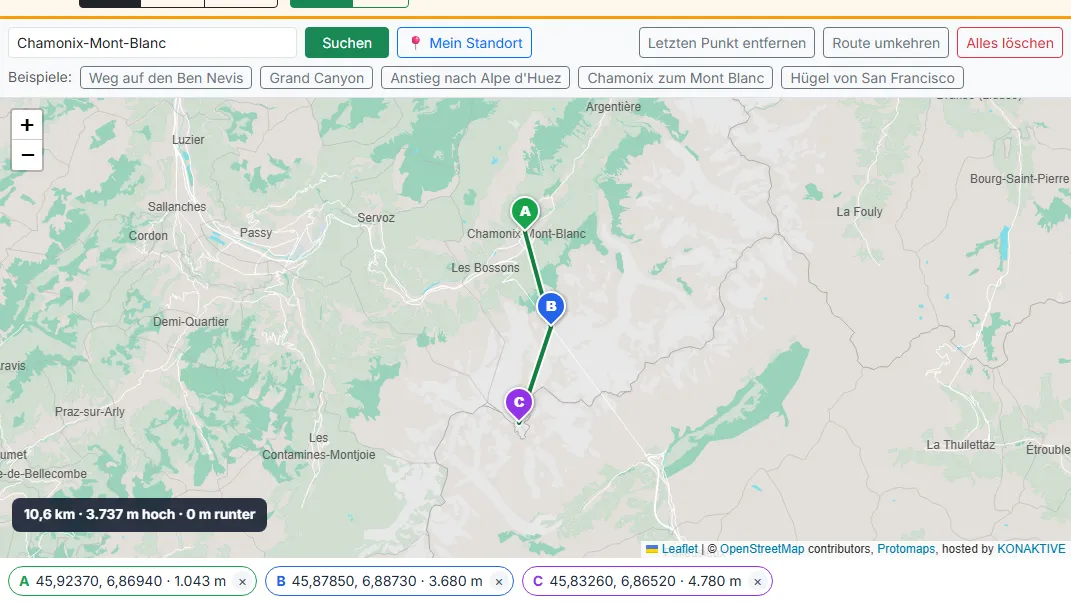Viewport: 1071px width, 602px height.
Task: Load example Chamonix zum Mont Blanc
Action: pyautogui.click(x=676, y=78)
